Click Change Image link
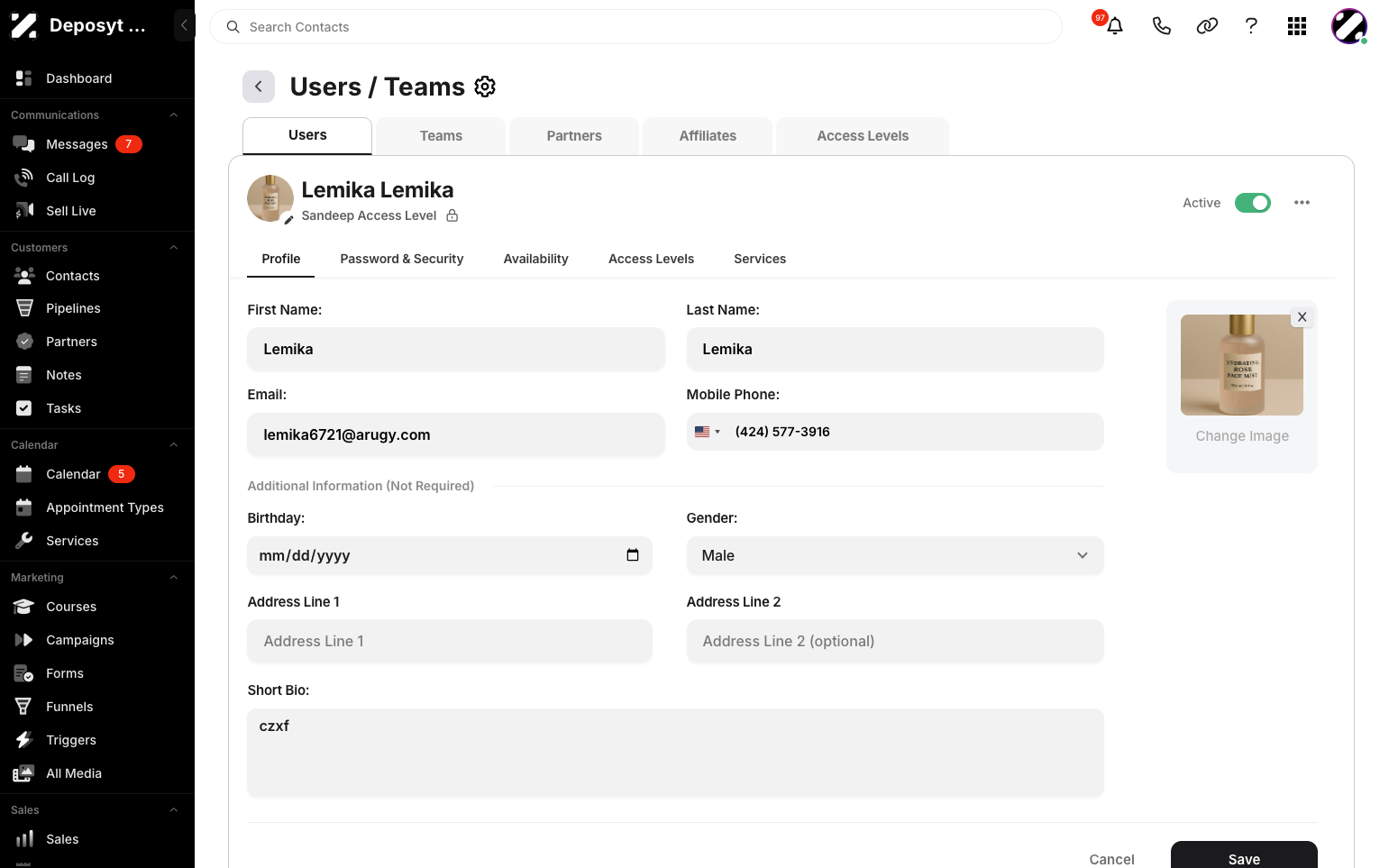Viewport: 1389px width, 868px height. point(1242,436)
